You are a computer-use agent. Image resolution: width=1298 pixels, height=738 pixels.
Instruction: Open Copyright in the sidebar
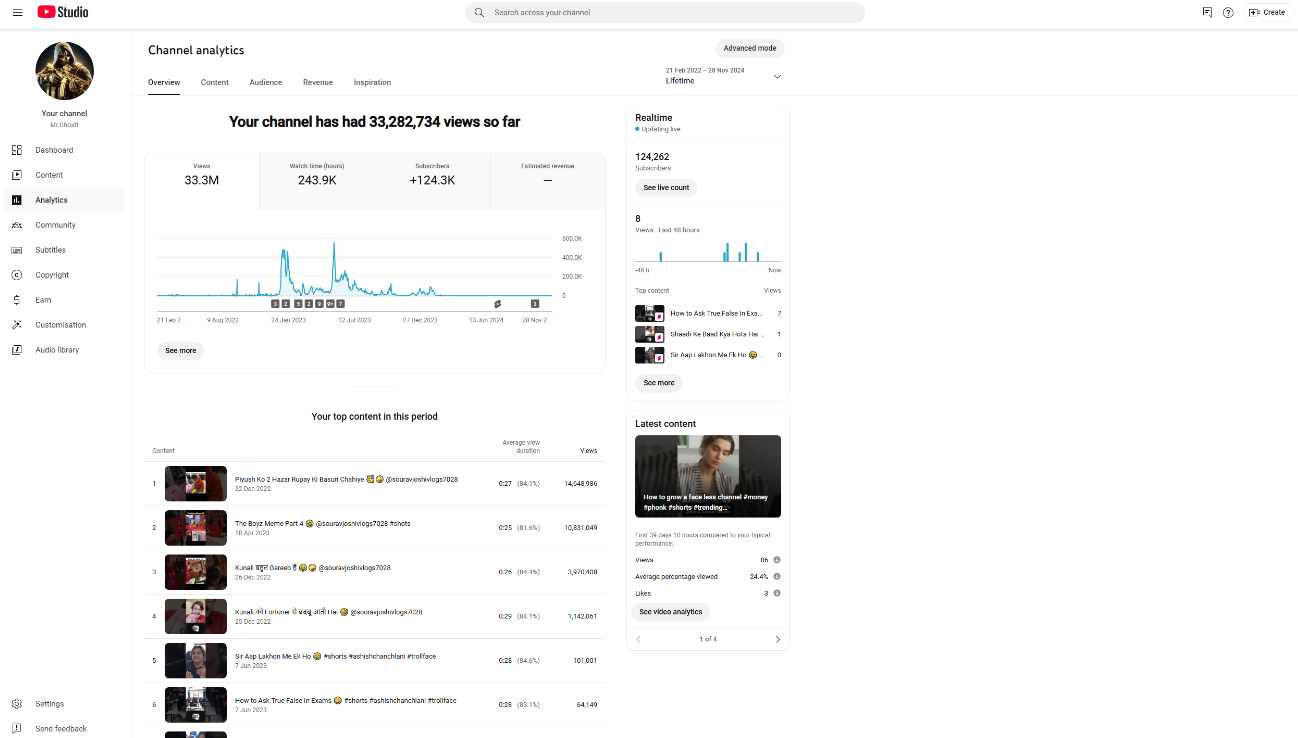point(65,275)
